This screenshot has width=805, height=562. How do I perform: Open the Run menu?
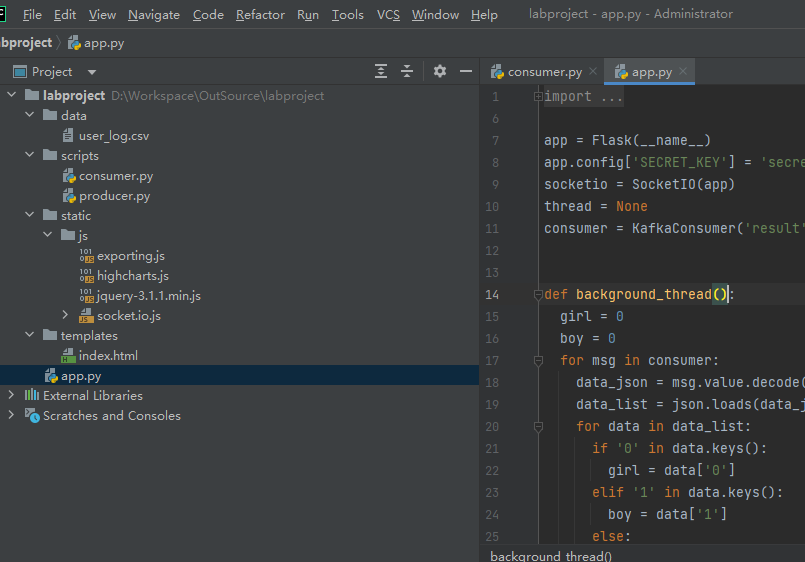(x=308, y=15)
